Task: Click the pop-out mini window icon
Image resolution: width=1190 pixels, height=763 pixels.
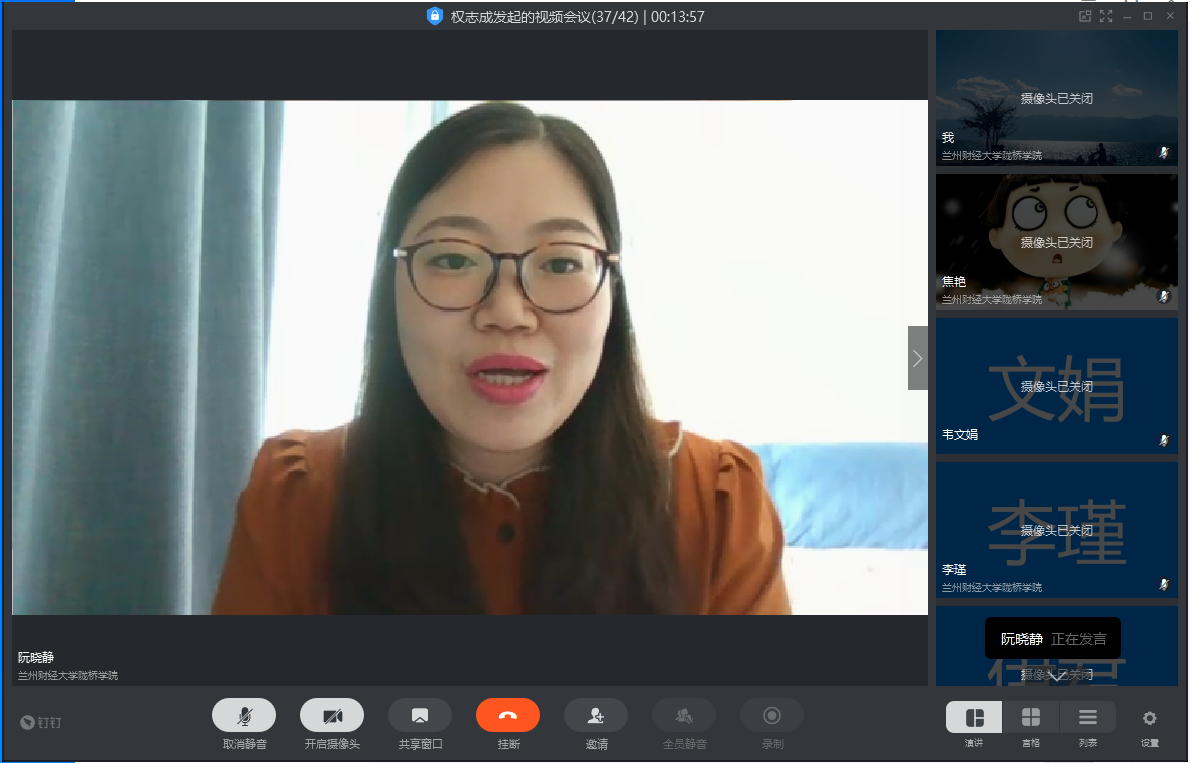Action: 1085,16
